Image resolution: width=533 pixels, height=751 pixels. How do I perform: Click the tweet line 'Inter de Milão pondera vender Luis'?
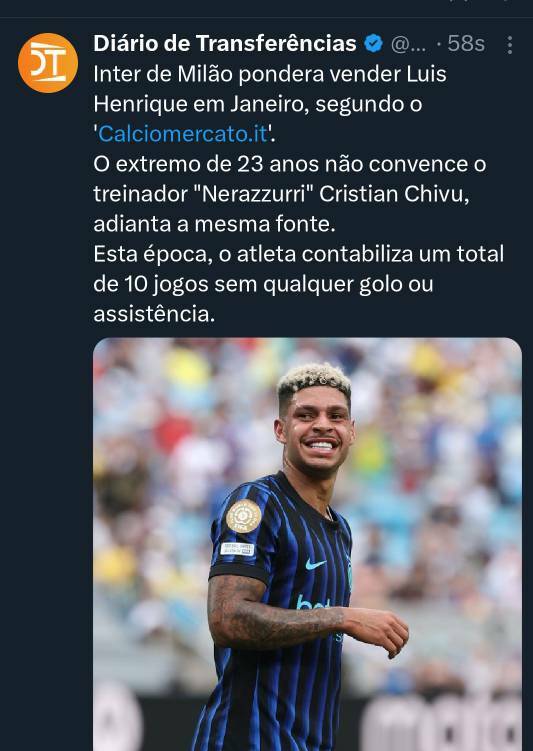coord(270,74)
